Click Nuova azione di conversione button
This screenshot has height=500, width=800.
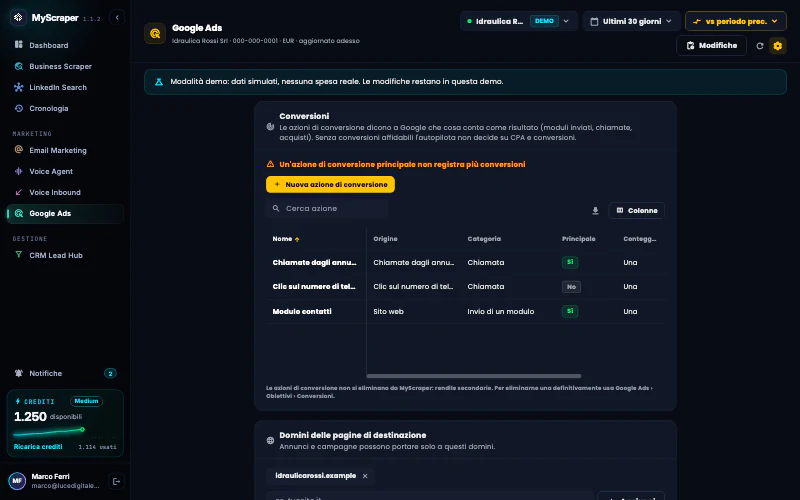point(330,184)
